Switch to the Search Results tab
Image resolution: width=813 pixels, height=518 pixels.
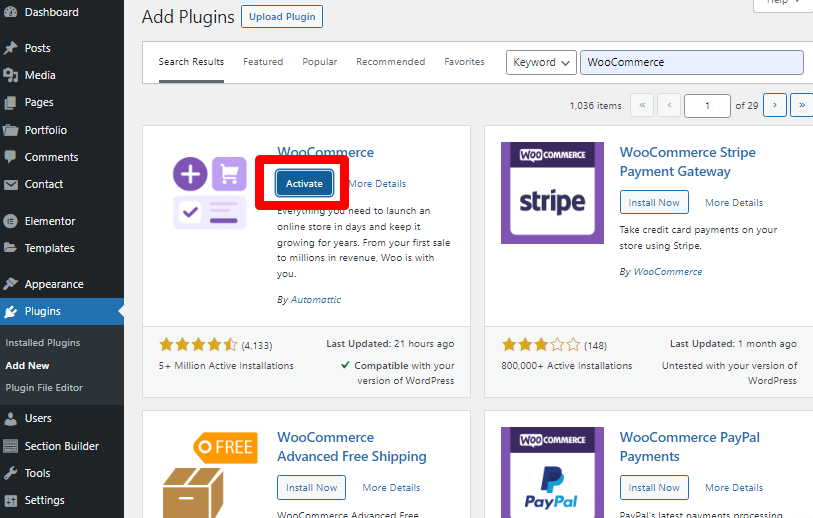coord(191,62)
